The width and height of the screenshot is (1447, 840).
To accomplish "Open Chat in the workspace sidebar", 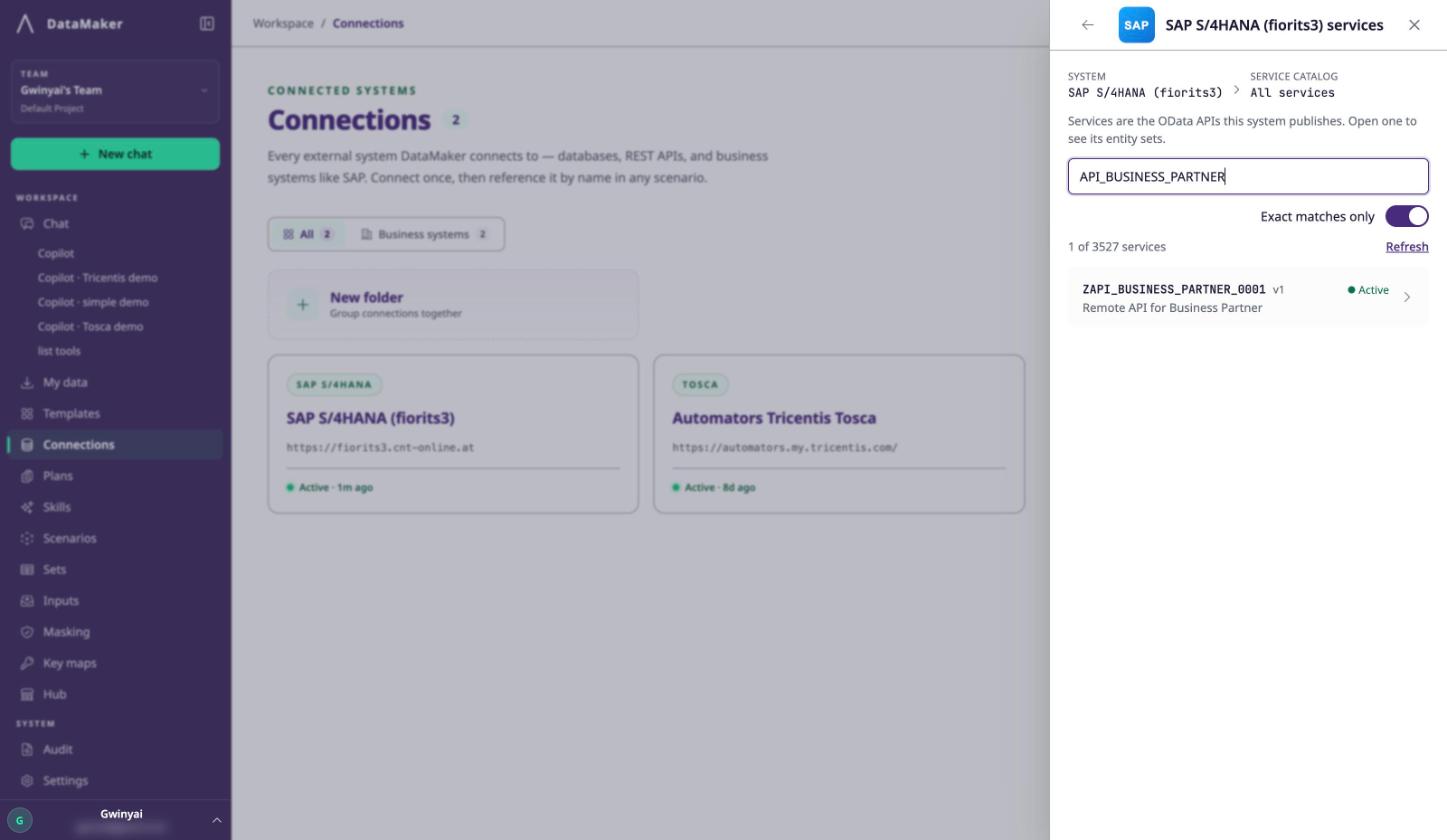I will [x=56, y=224].
